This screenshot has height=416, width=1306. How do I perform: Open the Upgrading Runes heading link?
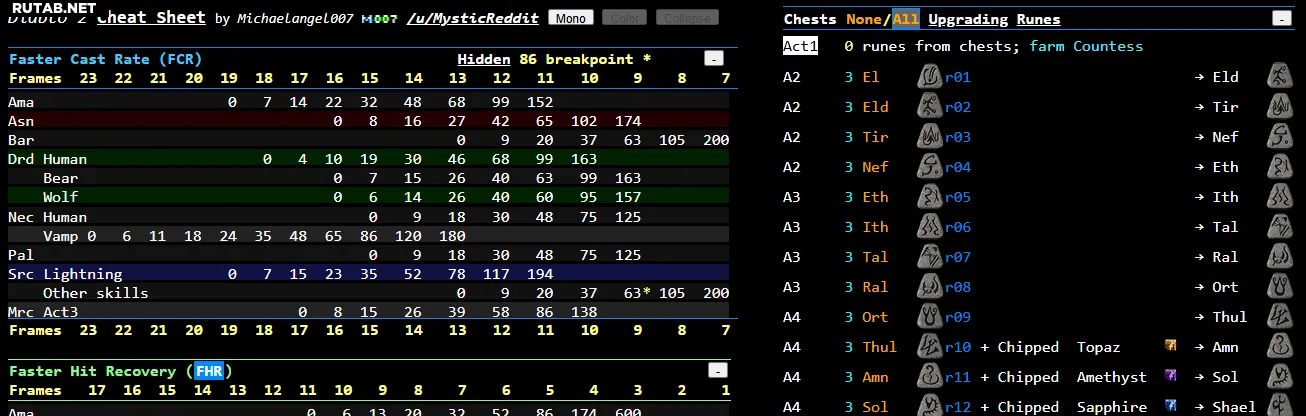[x=994, y=19]
